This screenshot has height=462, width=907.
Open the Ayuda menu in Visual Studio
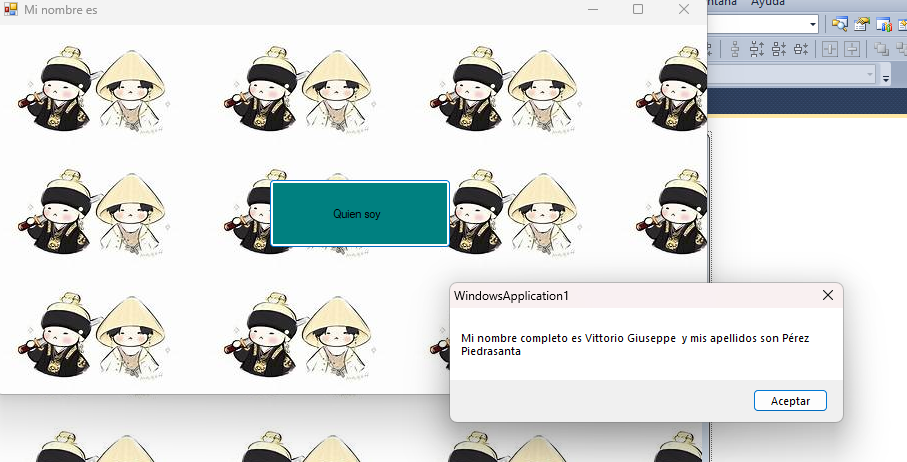[x=768, y=3]
